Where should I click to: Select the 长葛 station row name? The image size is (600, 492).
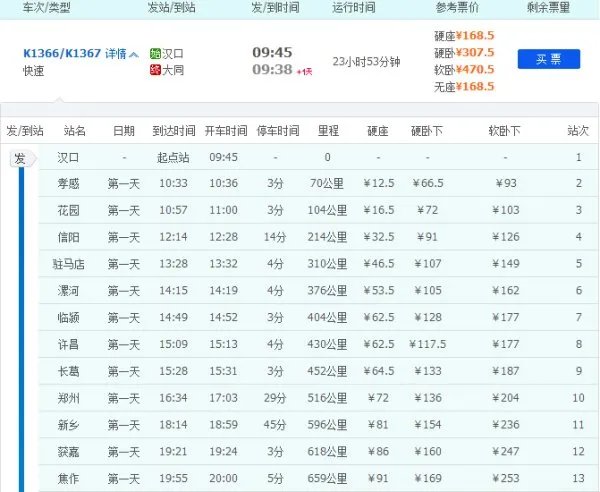click(68, 371)
